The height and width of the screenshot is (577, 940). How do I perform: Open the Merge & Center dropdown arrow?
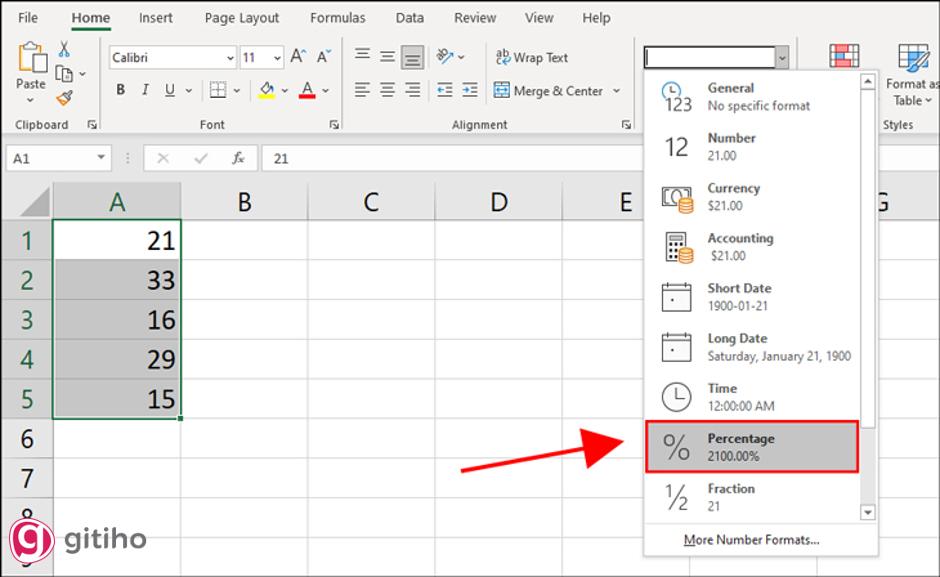click(x=616, y=91)
